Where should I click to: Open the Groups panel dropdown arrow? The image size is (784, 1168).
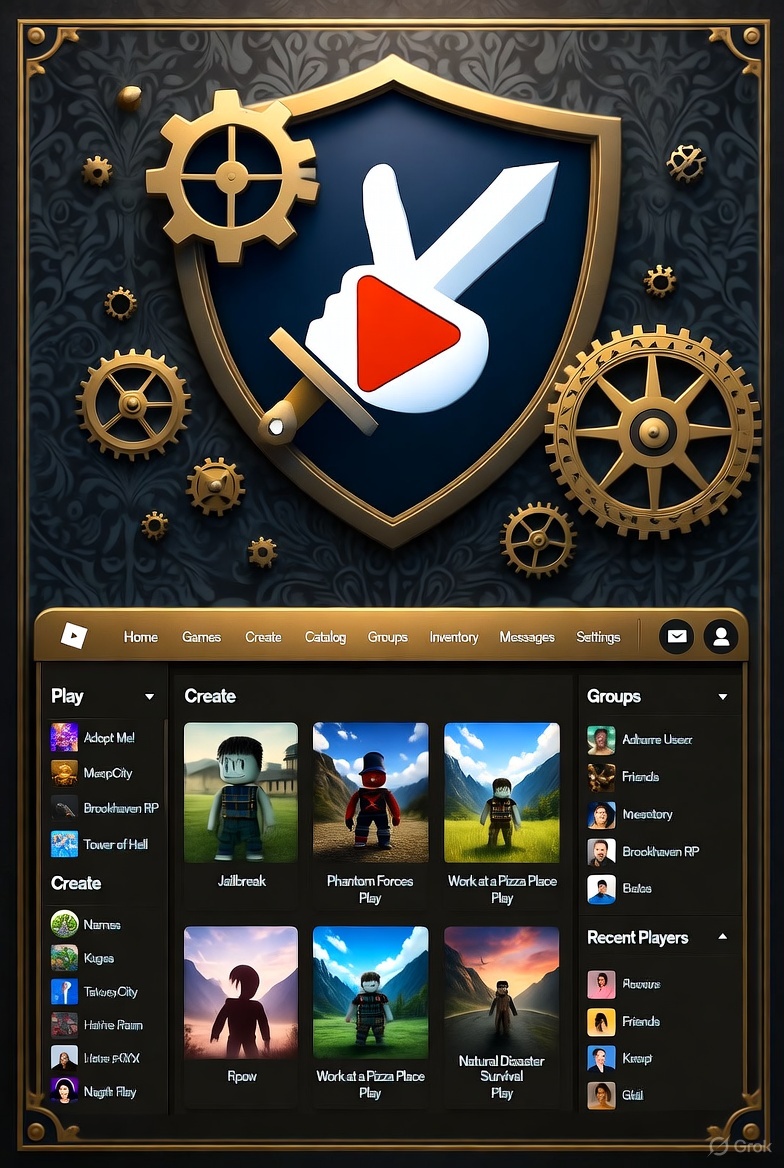723,697
